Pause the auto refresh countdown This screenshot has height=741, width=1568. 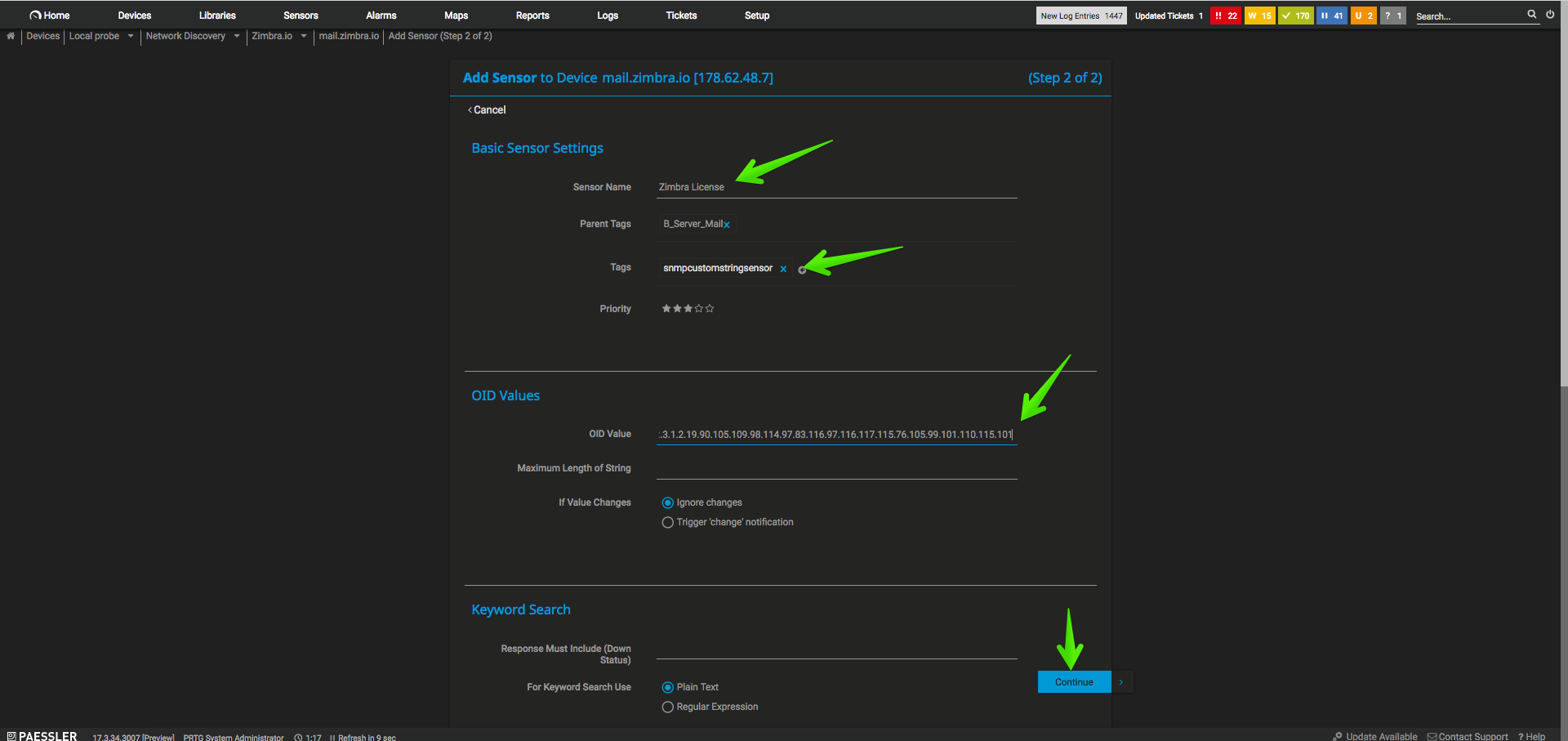point(332,738)
